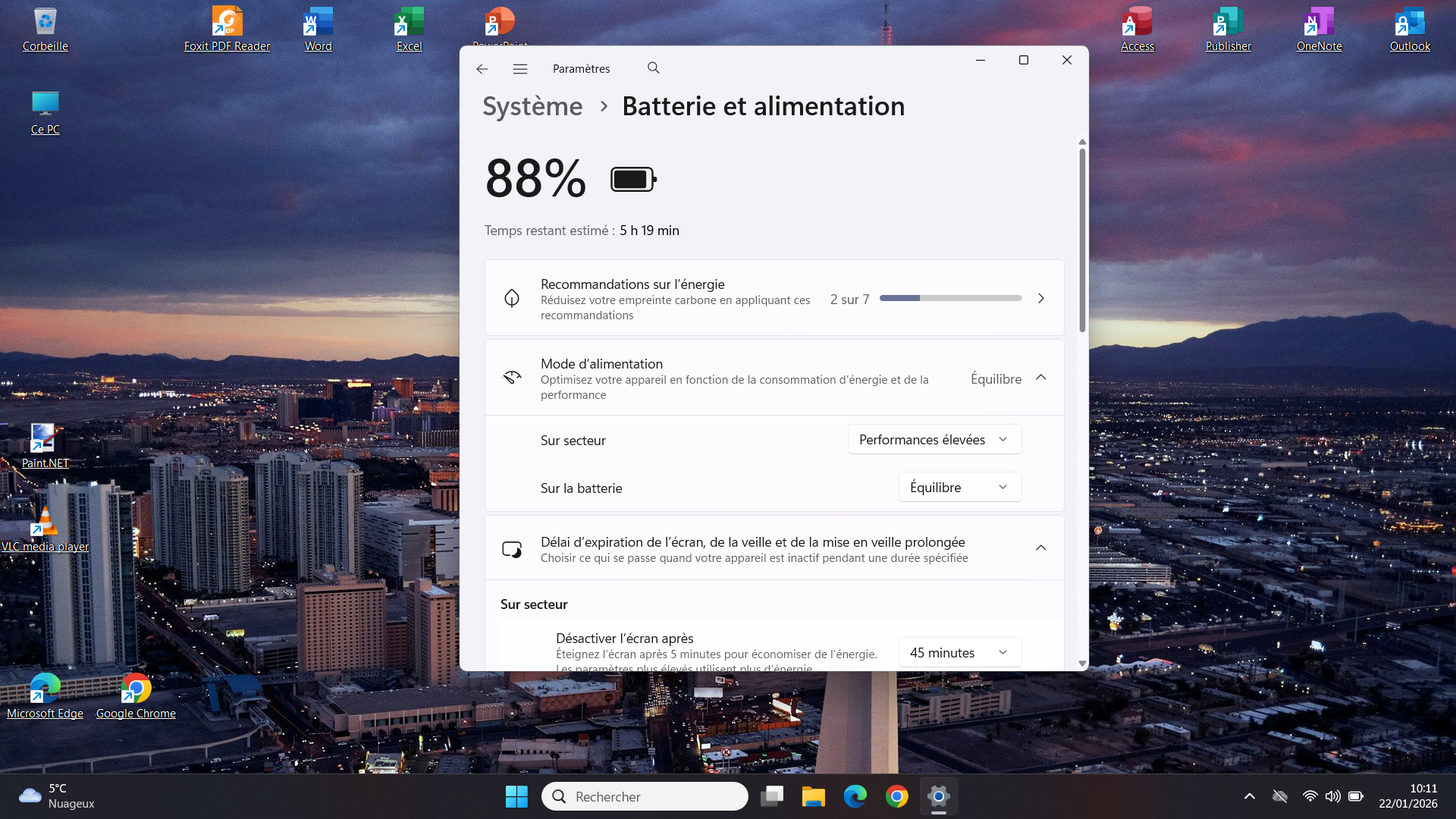The height and width of the screenshot is (819, 1456).
Task: Open volume speaker icon in system tray
Action: [x=1332, y=796]
